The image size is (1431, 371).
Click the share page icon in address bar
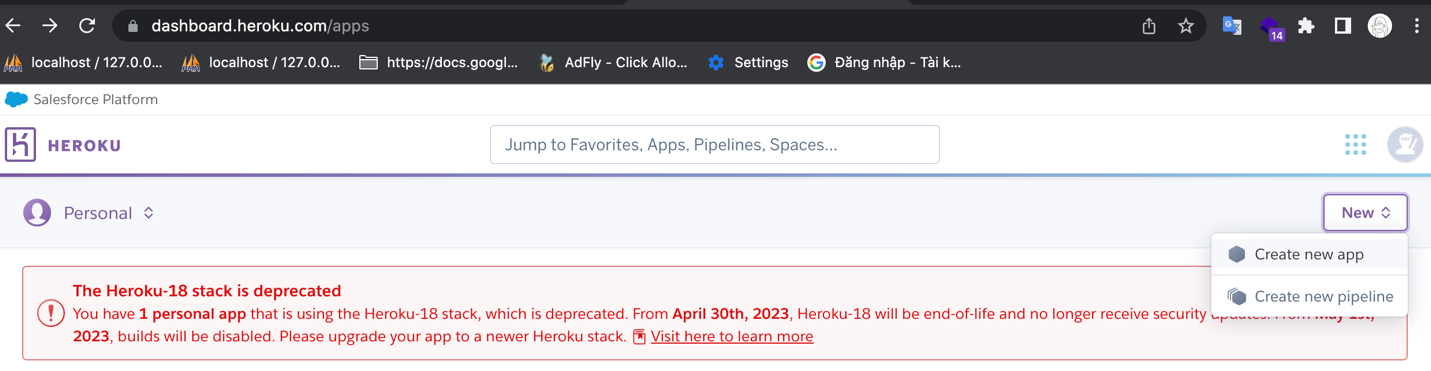coord(1149,26)
